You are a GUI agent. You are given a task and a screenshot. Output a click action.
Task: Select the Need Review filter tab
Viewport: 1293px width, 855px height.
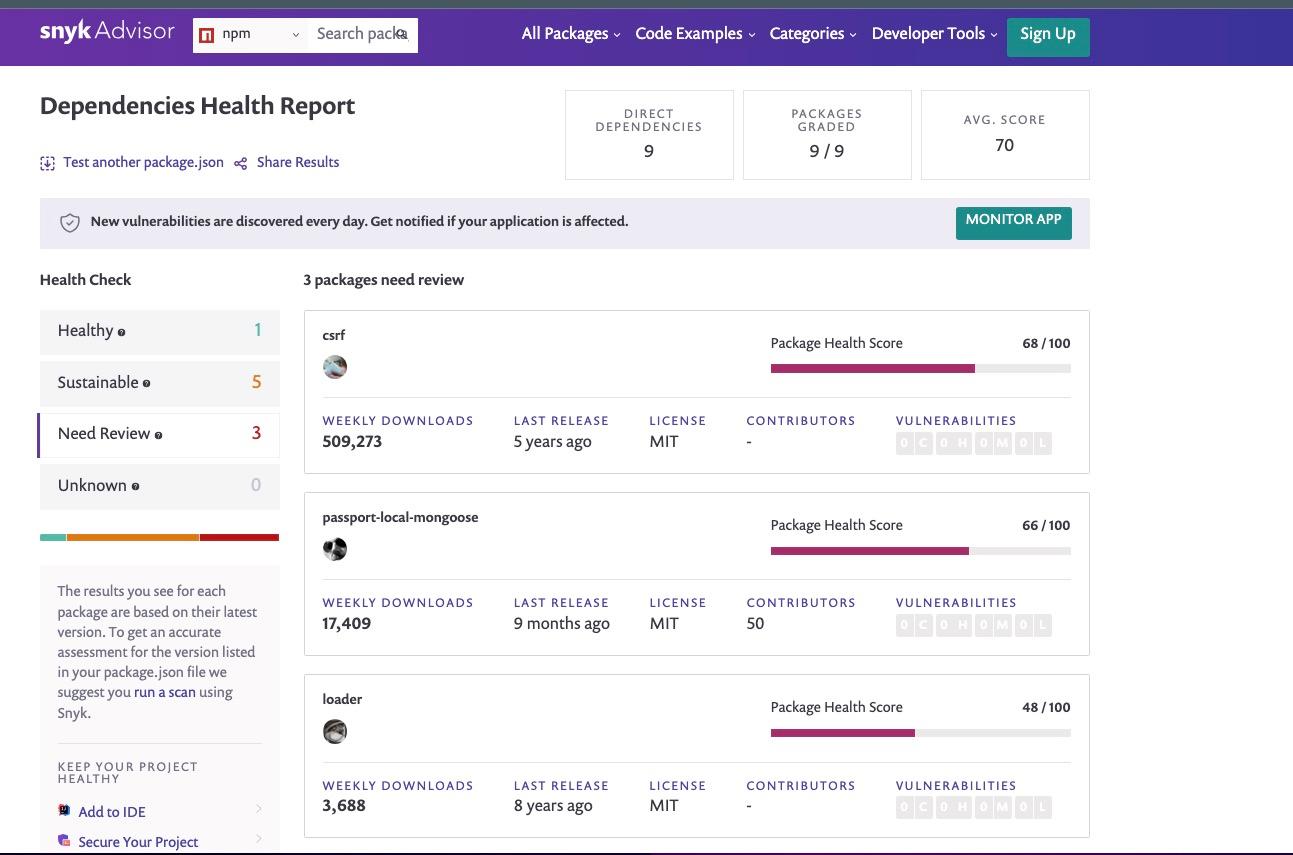tap(159, 435)
